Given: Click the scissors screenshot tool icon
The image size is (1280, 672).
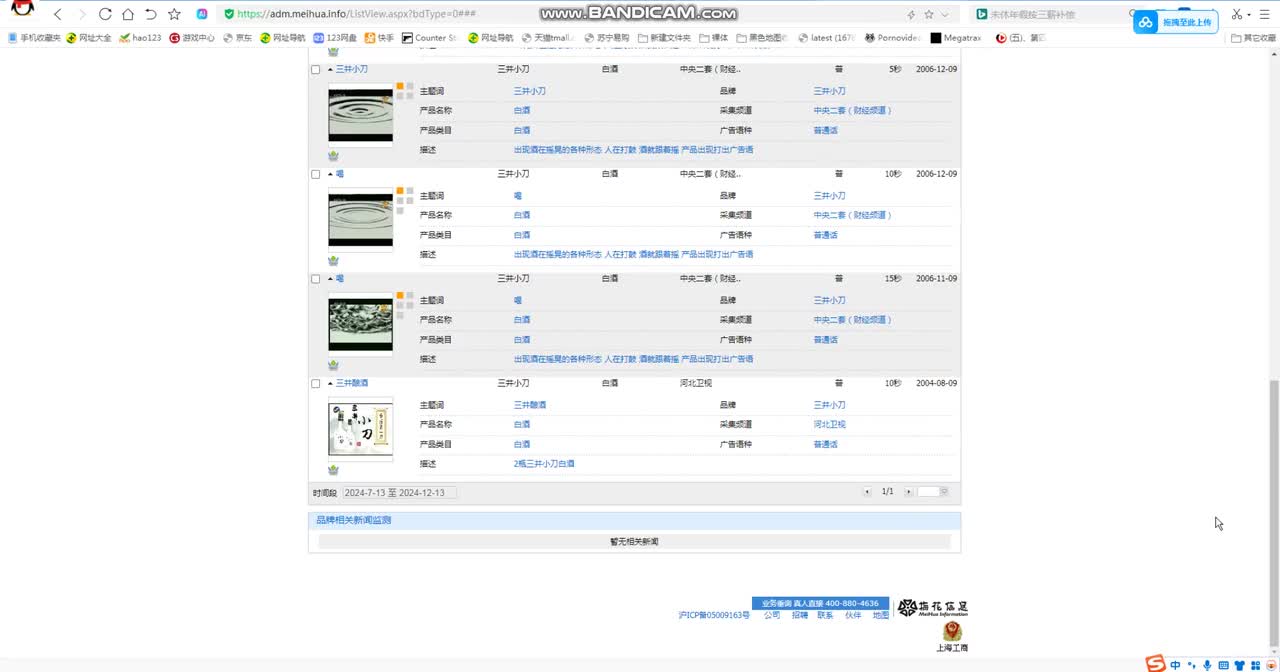Looking at the screenshot, I should point(1237,14).
